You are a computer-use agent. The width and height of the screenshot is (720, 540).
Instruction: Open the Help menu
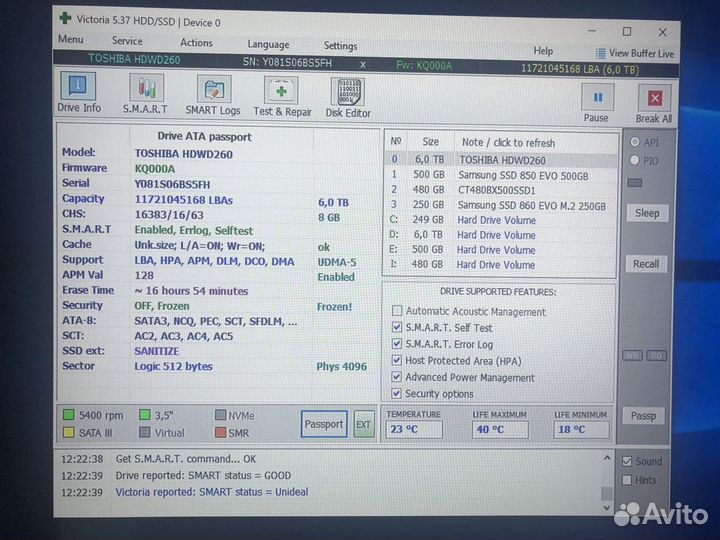(543, 51)
